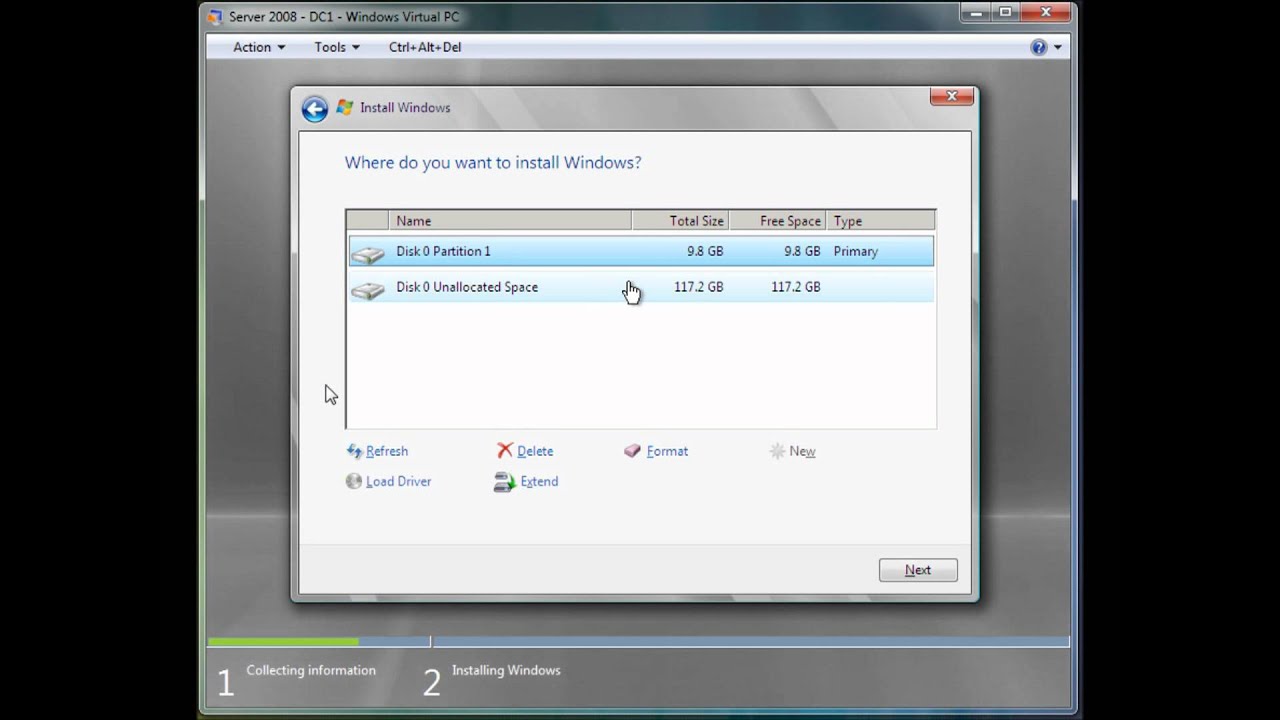This screenshot has width=1280, height=720.
Task: Click the Installing Windows step label
Action: [x=506, y=670]
